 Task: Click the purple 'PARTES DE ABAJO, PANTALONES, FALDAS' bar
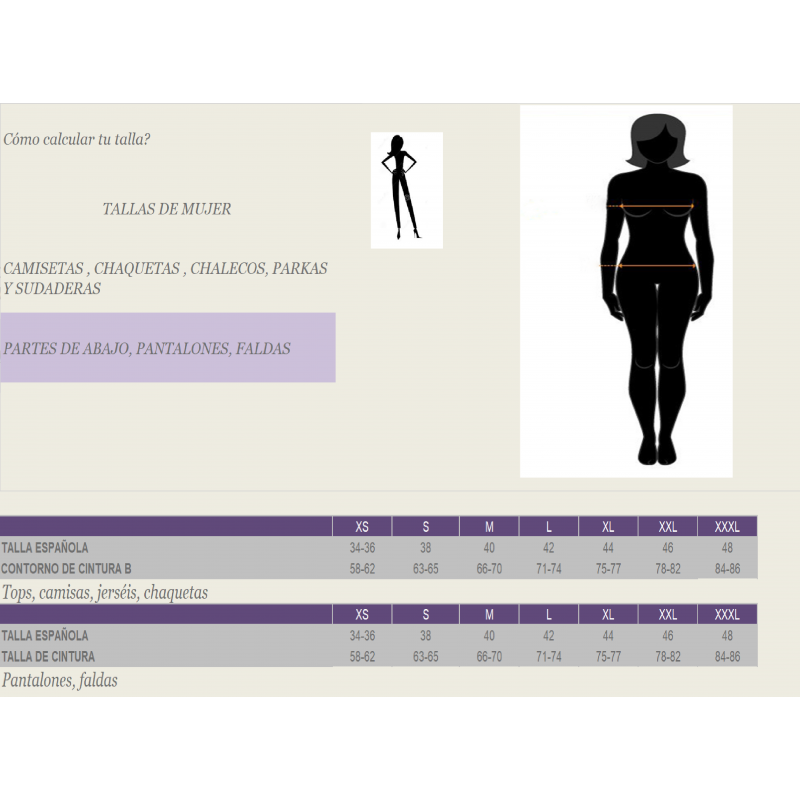point(167,348)
